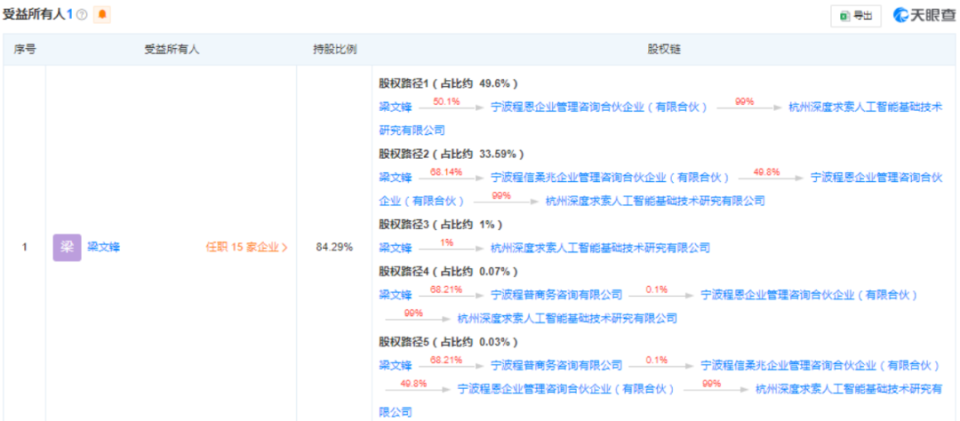Viewport: 960px width, 421px height.
Task: Open 宁波程普商务咨询有限公司 in path 4
Action: [x=557, y=294]
